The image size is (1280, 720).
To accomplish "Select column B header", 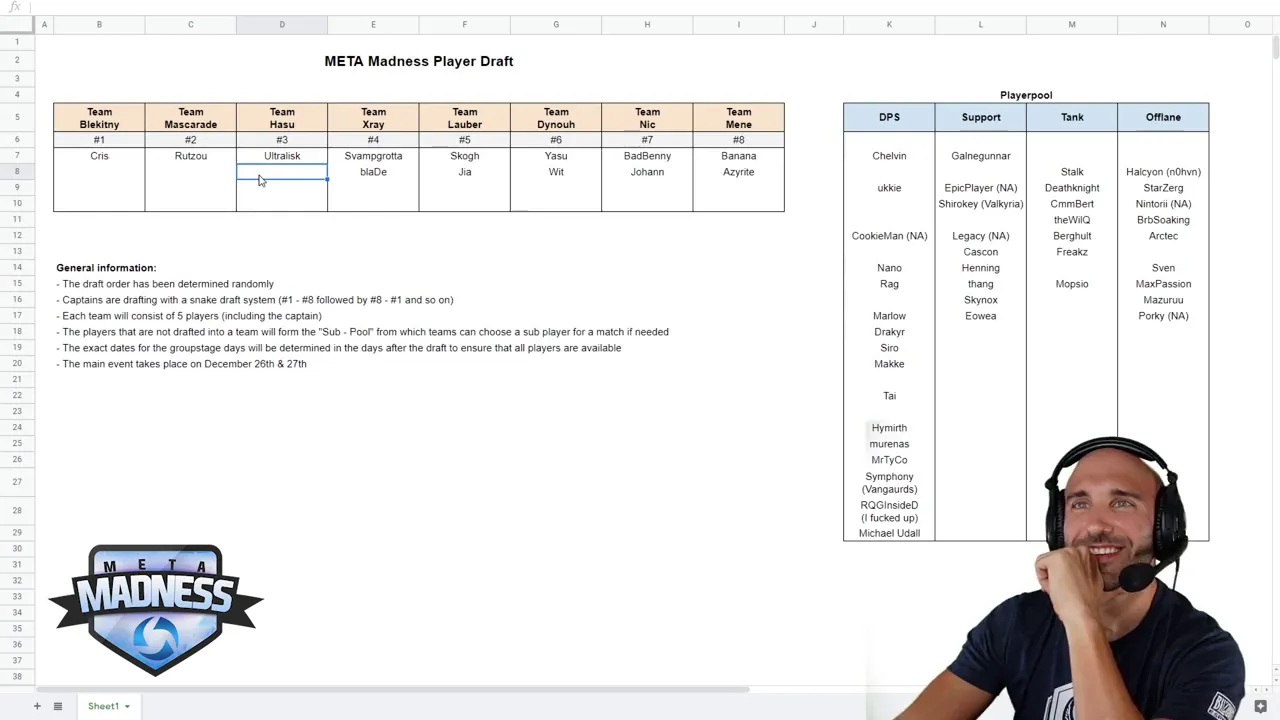I will tap(99, 24).
